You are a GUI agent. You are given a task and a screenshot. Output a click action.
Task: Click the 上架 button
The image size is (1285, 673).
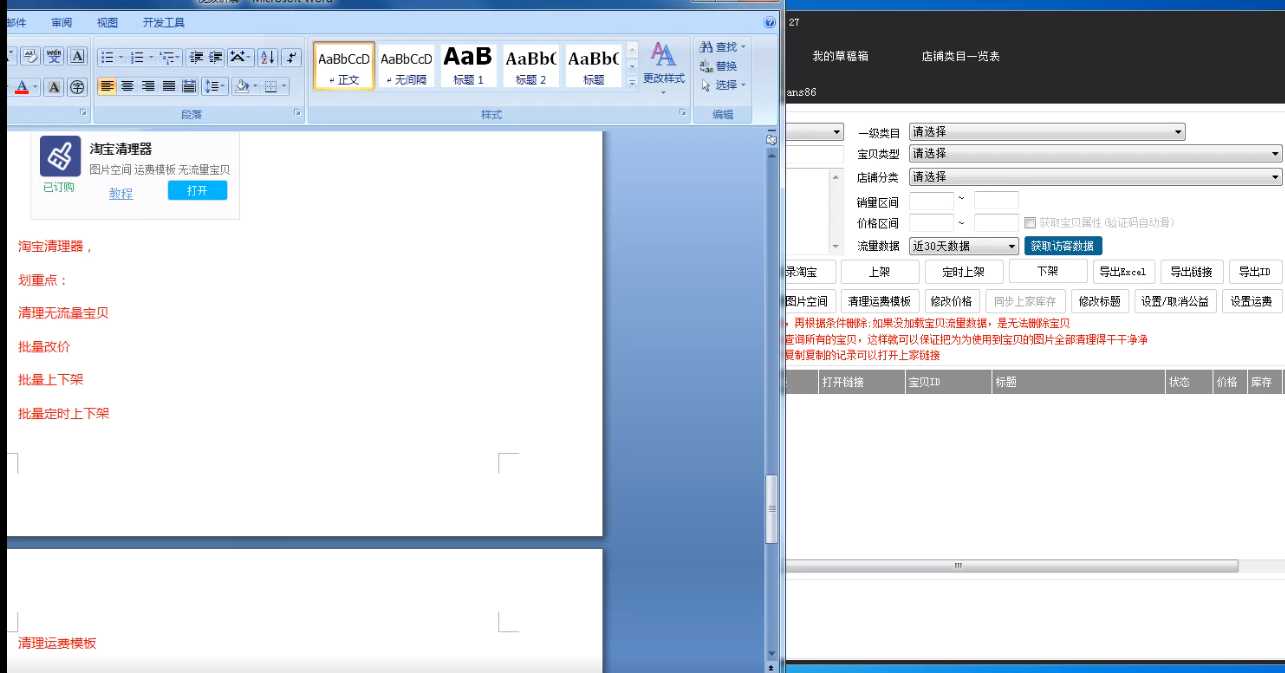point(880,271)
